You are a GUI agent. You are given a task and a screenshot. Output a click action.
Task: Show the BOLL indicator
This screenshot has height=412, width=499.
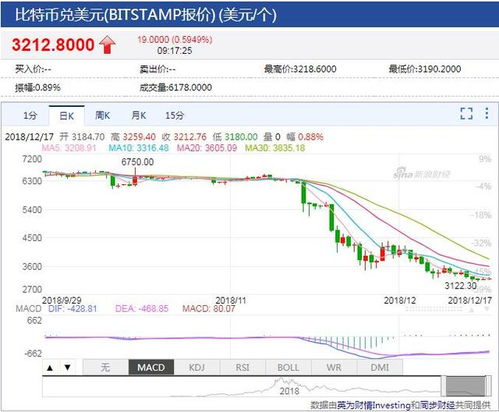click(x=288, y=367)
